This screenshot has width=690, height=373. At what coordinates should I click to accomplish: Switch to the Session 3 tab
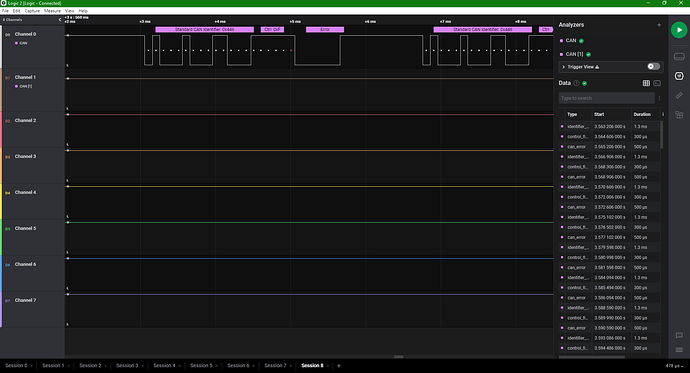point(127,366)
